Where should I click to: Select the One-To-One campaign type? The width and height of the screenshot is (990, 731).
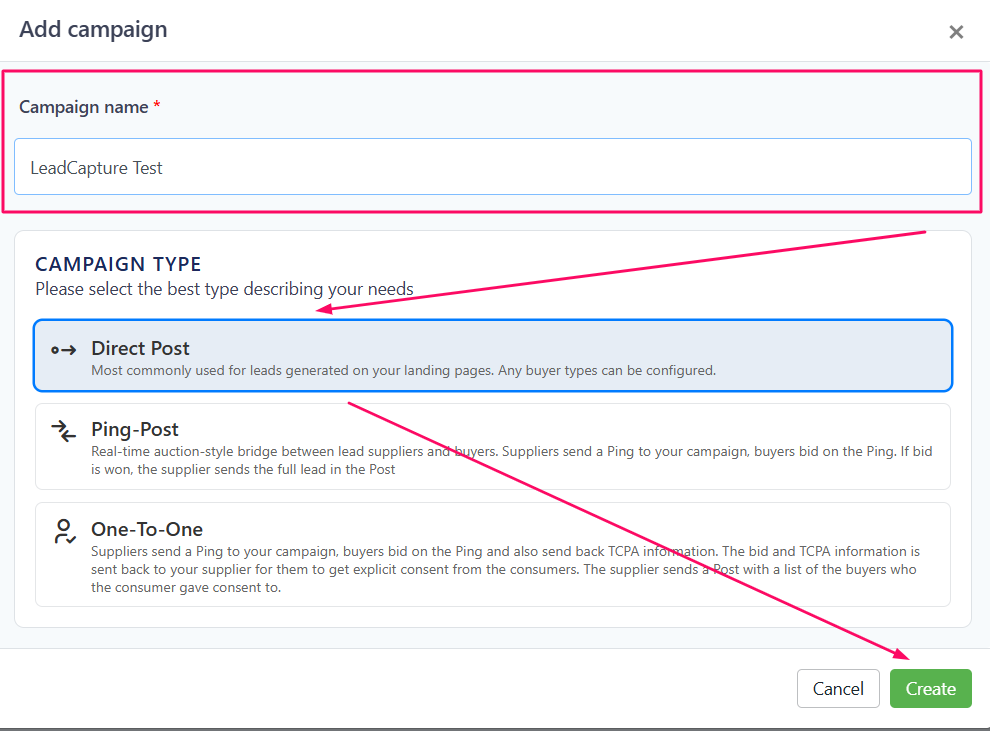point(492,555)
